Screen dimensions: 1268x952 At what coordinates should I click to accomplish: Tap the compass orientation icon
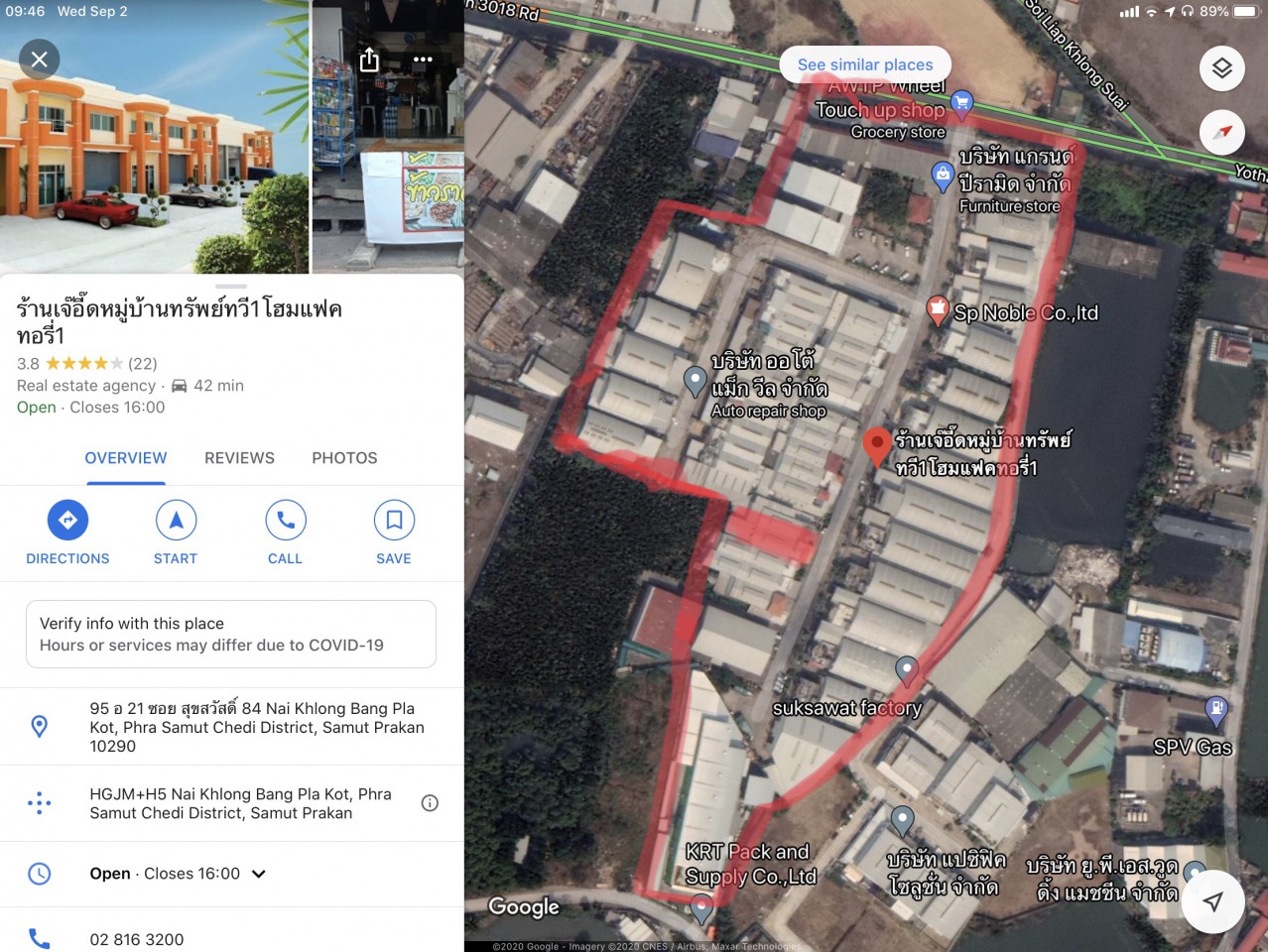[x=1221, y=132]
